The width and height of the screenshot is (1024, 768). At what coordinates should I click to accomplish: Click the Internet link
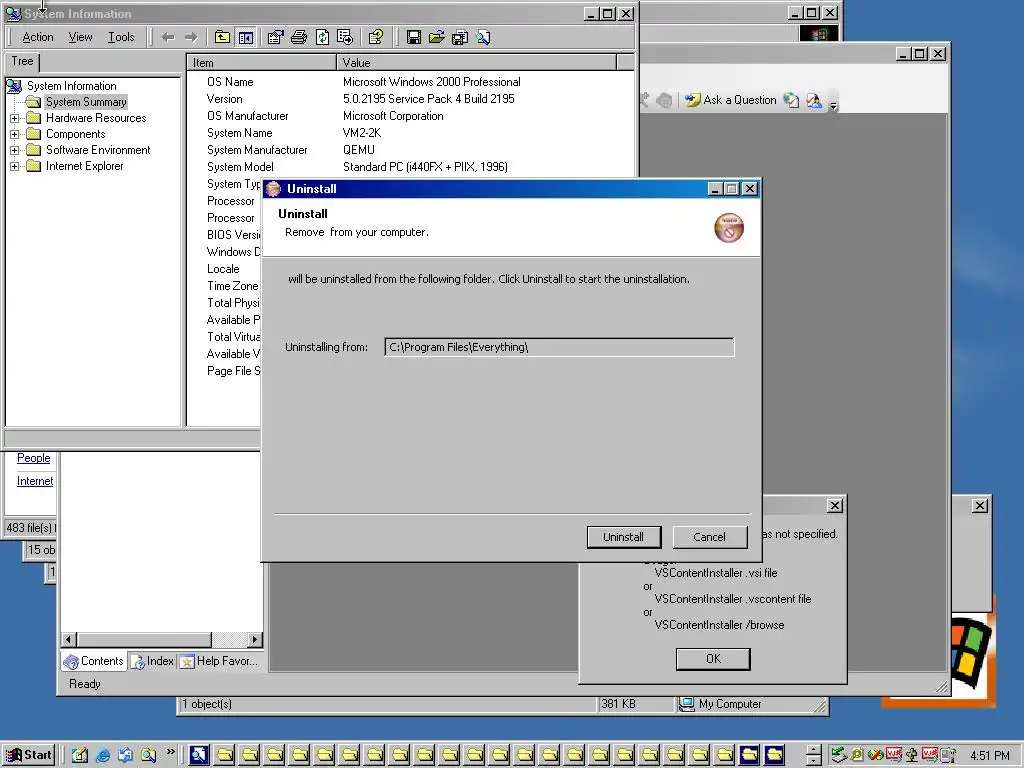tap(35, 481)
